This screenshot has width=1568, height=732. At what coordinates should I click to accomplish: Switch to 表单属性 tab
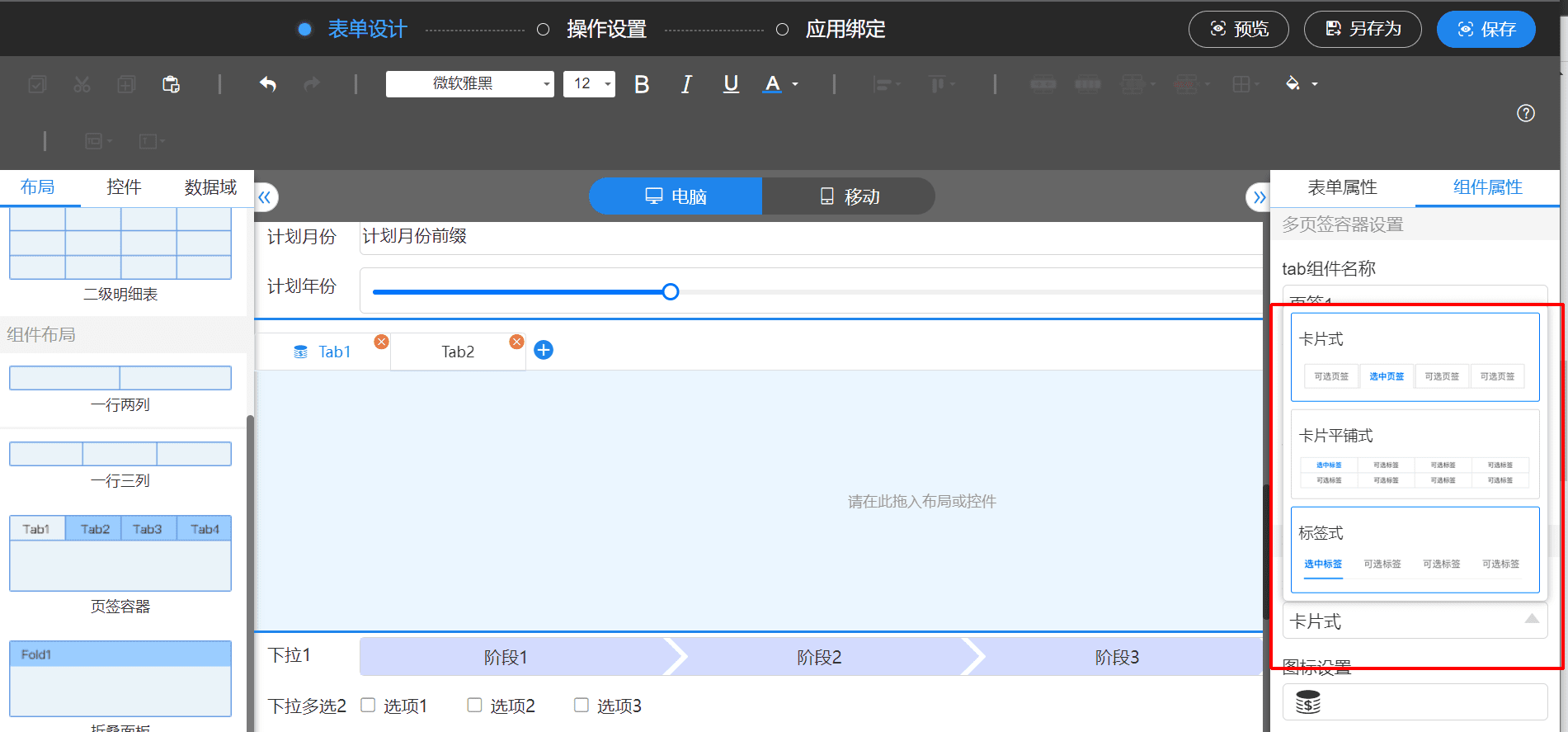click(x=1343, y=187)
